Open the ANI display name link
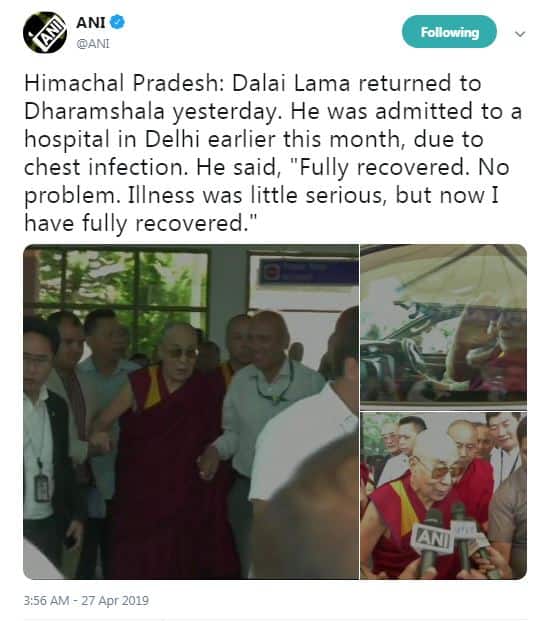553x621 pixels. coord(91,23)
